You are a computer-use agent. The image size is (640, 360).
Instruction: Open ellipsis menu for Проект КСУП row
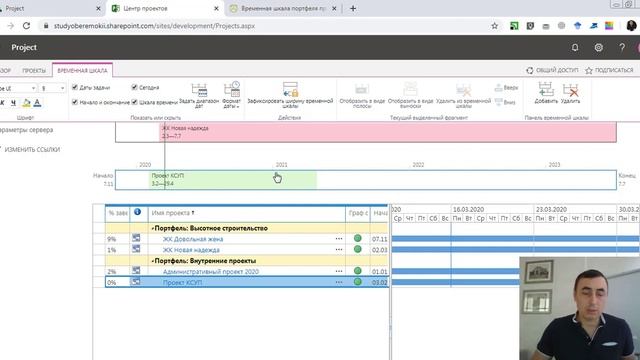tap(339, 282)
